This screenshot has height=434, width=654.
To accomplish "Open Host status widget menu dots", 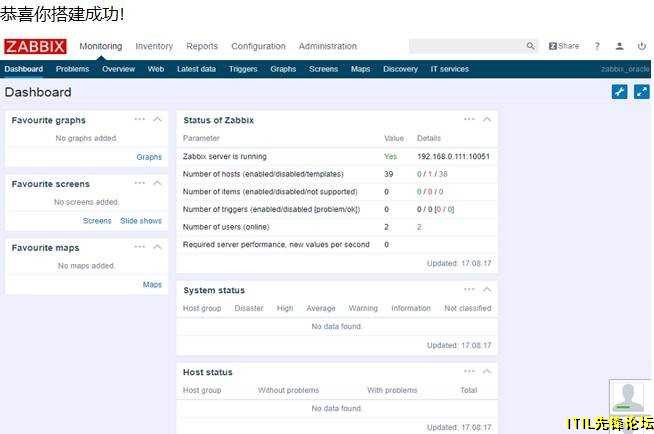I will (469, 371).
